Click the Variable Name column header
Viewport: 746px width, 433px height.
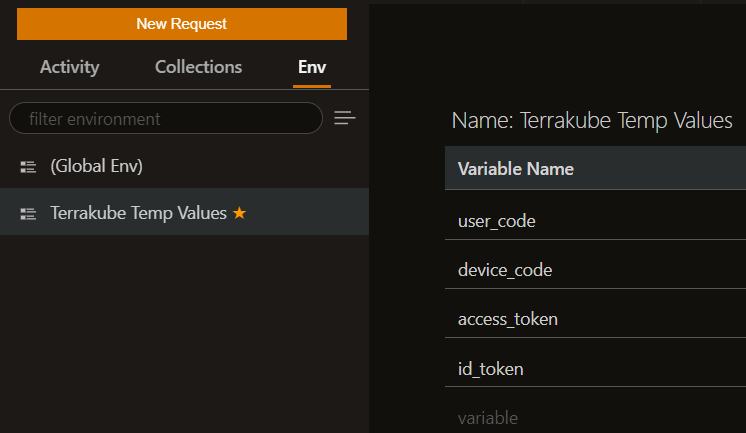pyautogui.click(x=515, y=169)
